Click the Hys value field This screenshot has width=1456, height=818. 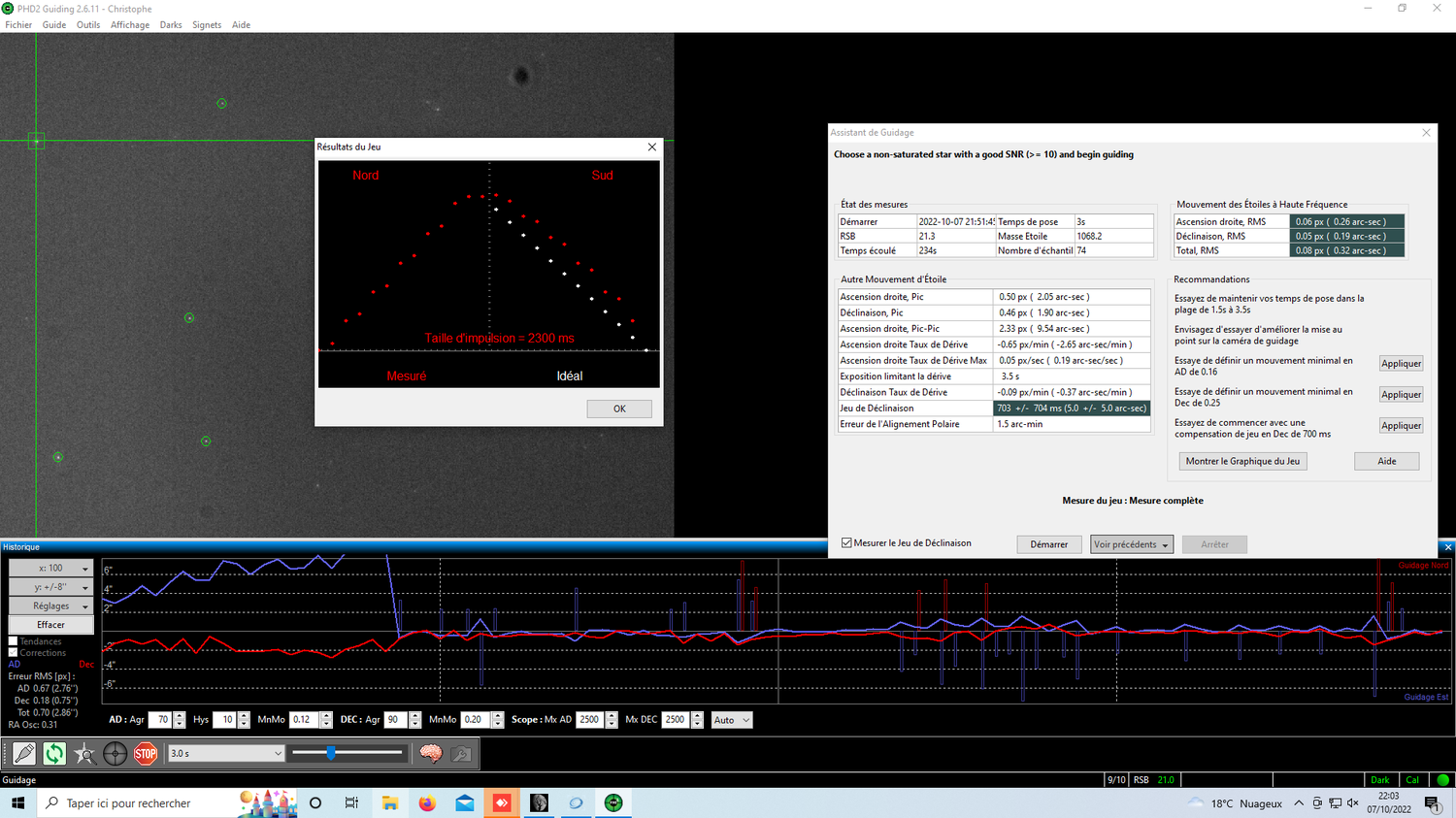point(225,720)
